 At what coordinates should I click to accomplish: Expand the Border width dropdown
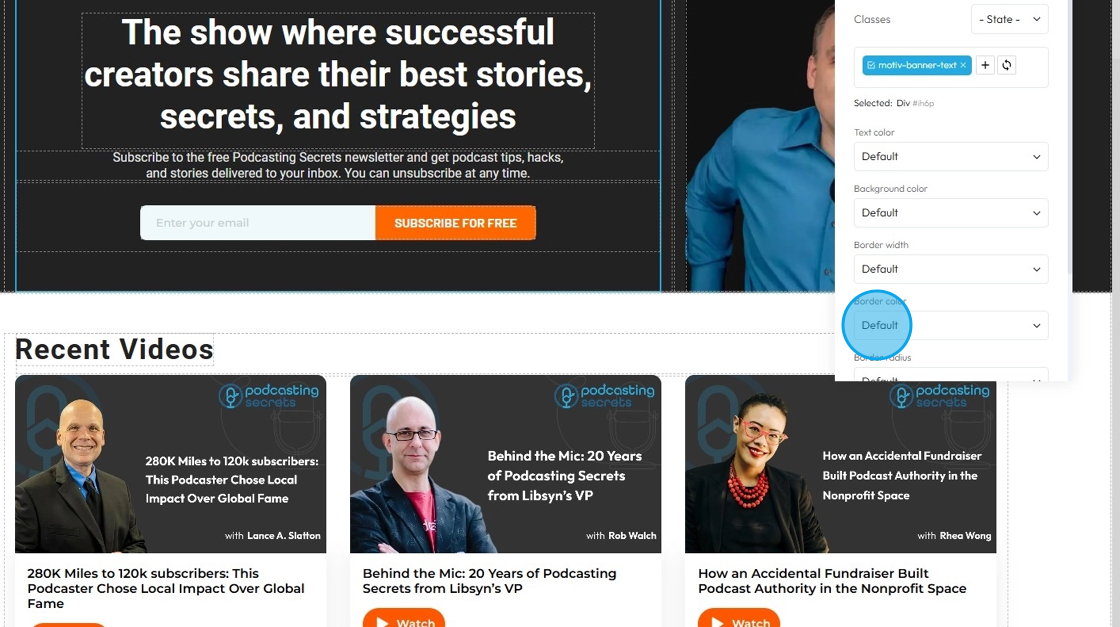(x=951, y=269)
